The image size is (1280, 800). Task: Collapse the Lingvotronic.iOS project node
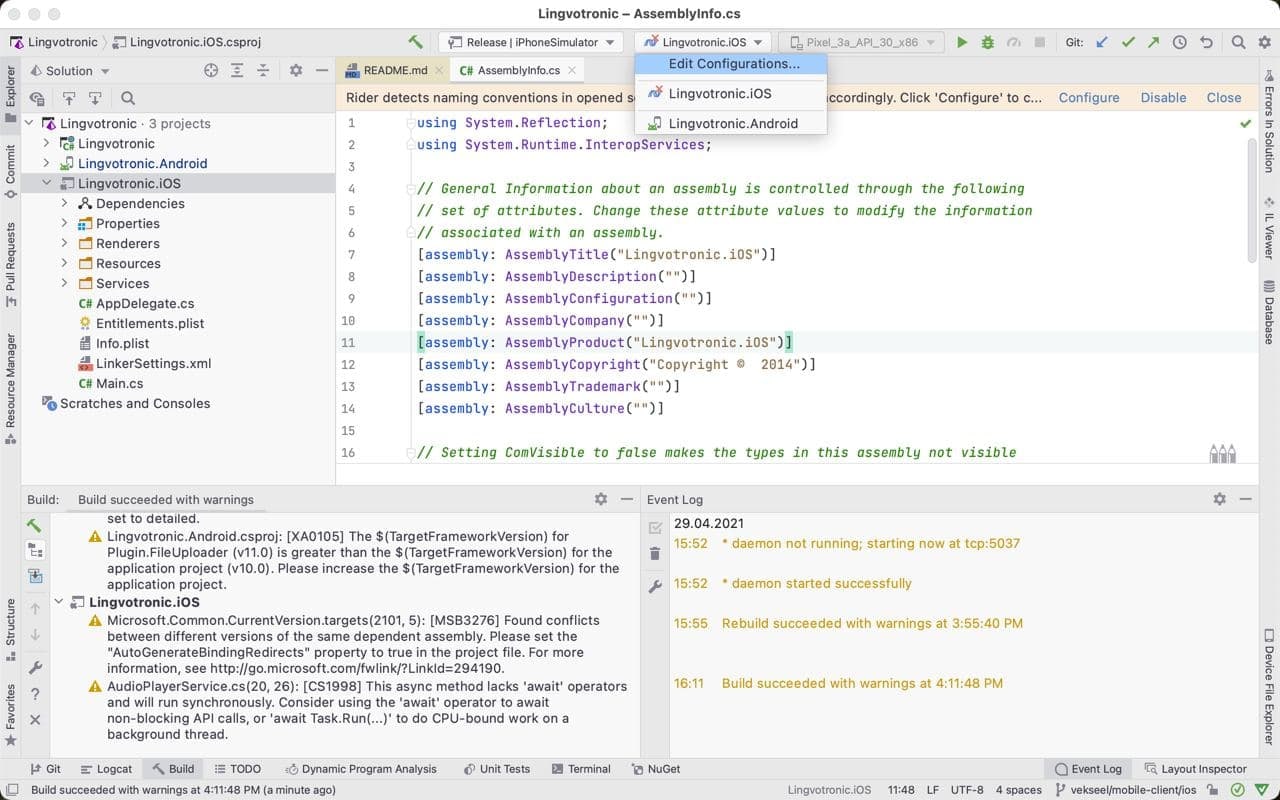(47, 183)
